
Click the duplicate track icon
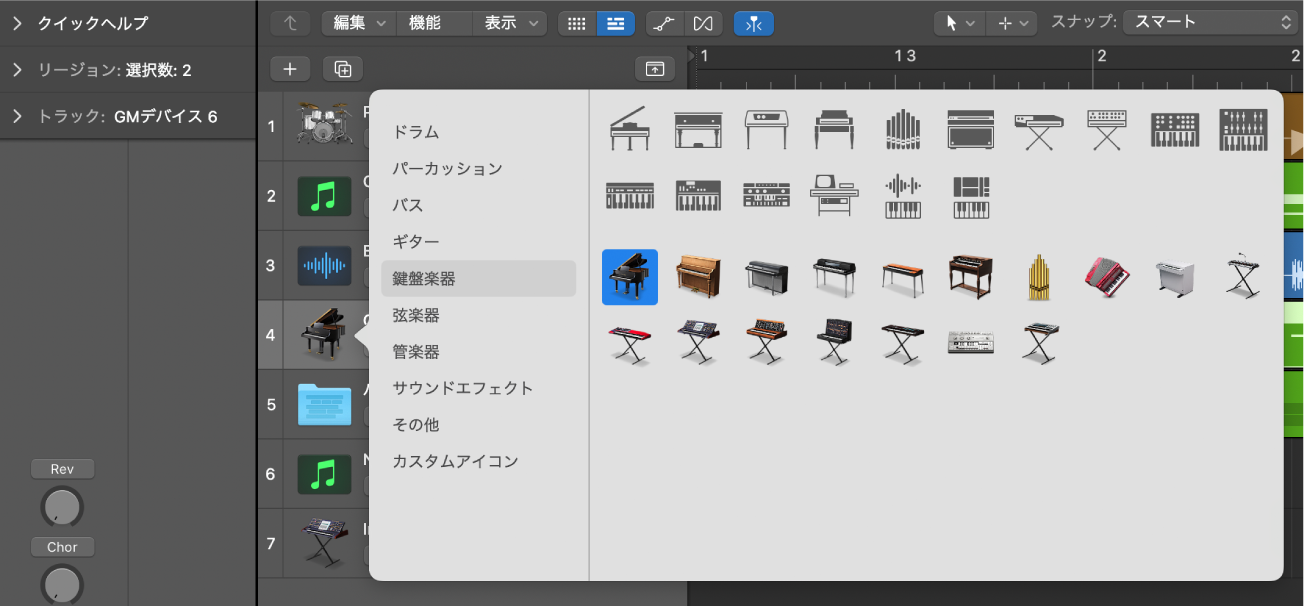click(343, 68)
